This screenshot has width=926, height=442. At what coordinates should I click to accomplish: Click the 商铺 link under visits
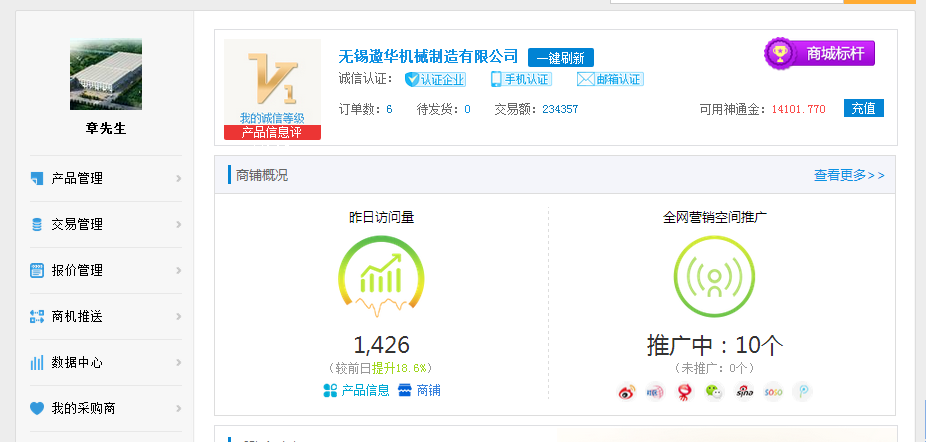[x=428, y=391]
